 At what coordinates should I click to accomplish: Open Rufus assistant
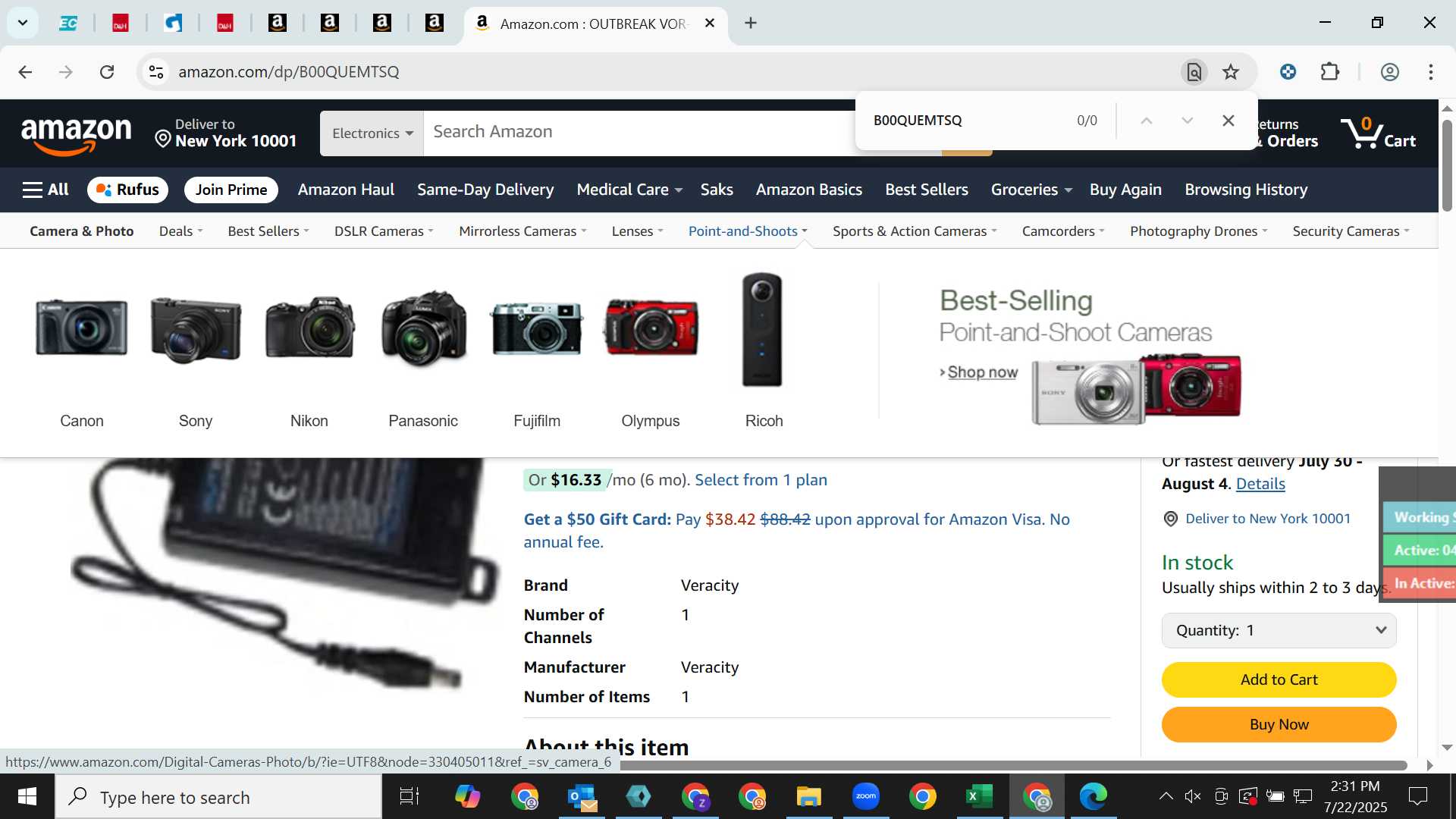point(127,190)
